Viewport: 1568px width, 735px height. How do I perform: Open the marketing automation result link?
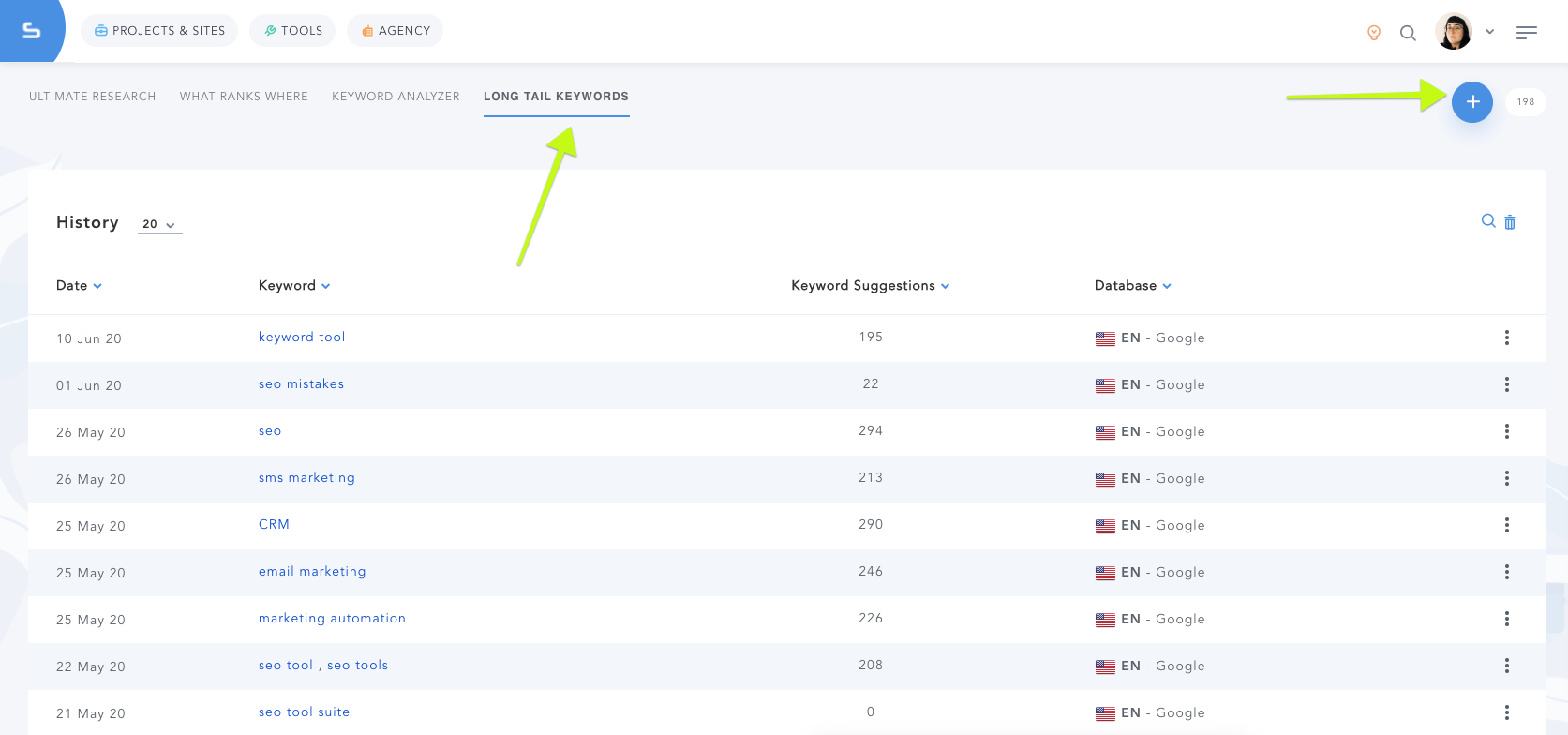[332, 618]
